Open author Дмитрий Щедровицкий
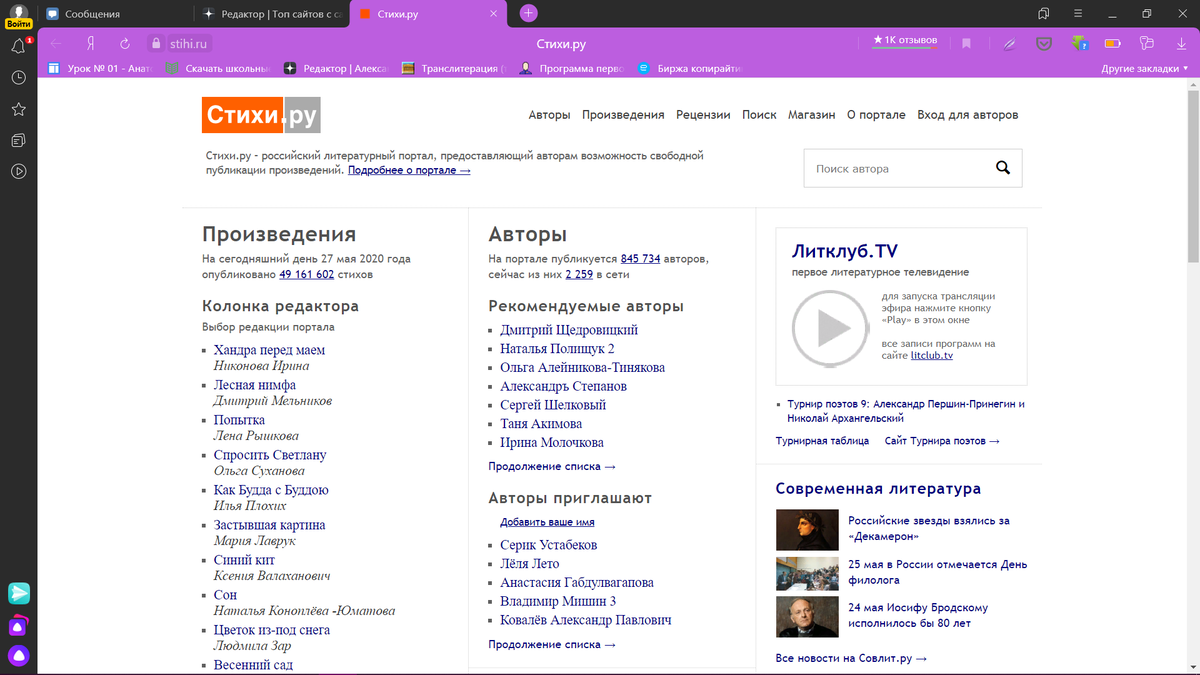 [569, 330]
